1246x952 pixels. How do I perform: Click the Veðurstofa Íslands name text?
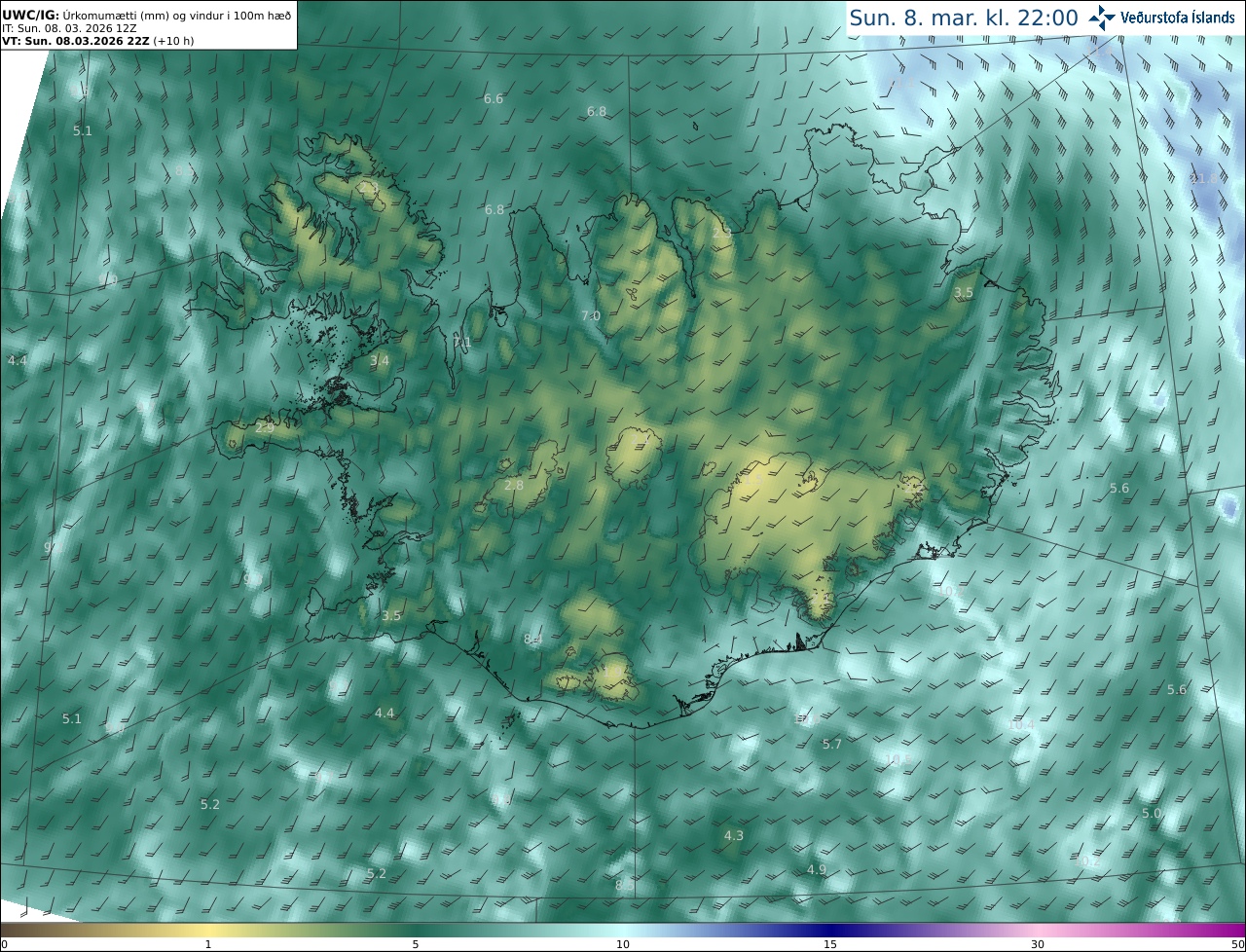tap(1177, 18)
